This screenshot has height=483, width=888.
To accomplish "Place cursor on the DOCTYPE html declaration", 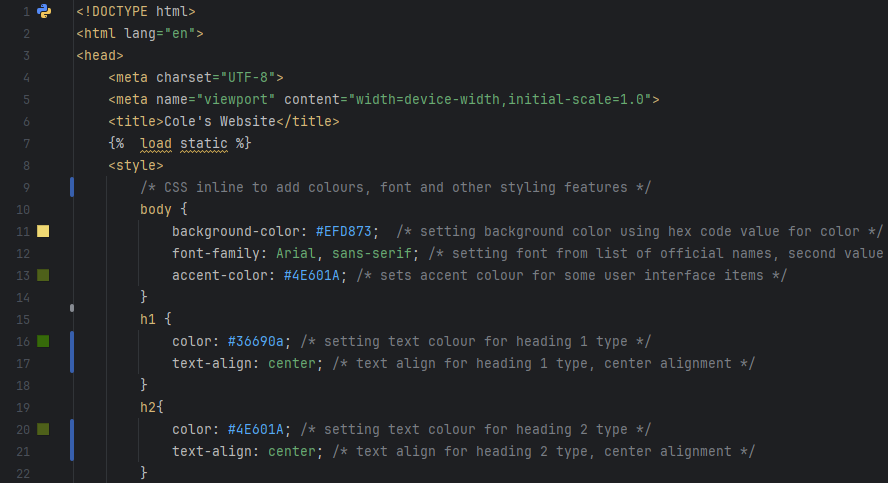I will pyautogui.click(x=136, y=11).
